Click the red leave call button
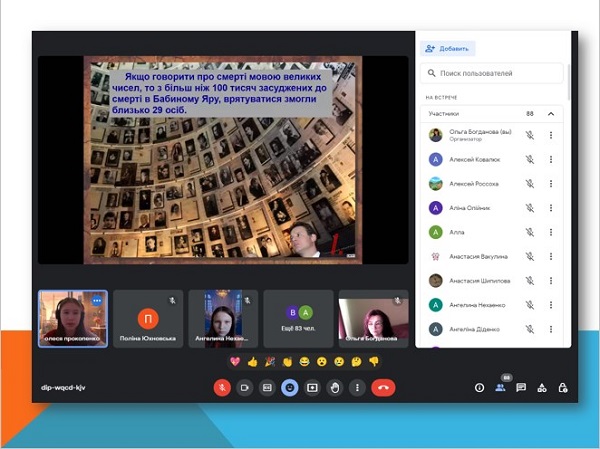The height and width of the screenshot is (449, 600). (x=383, y=387)
